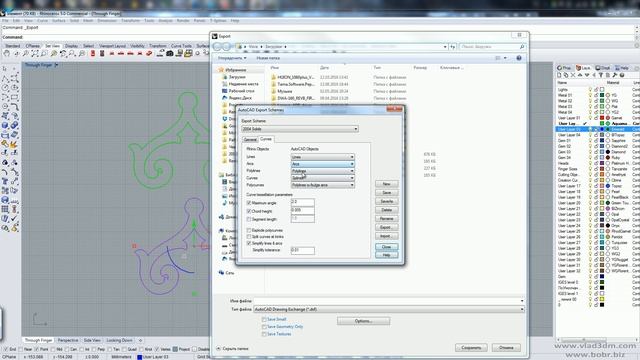
Task: Switch to the Perspective viewport tab
Action: (68, 340)
